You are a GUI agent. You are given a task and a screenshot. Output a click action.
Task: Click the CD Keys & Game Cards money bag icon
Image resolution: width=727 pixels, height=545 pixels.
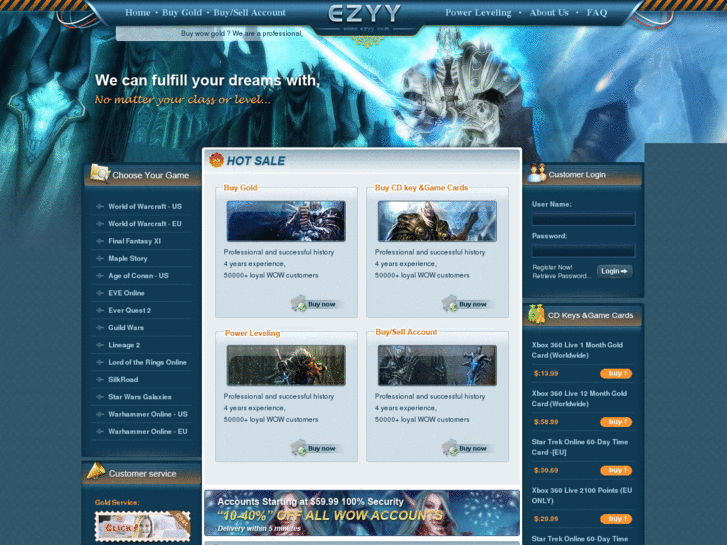click(x=536, y=314)
